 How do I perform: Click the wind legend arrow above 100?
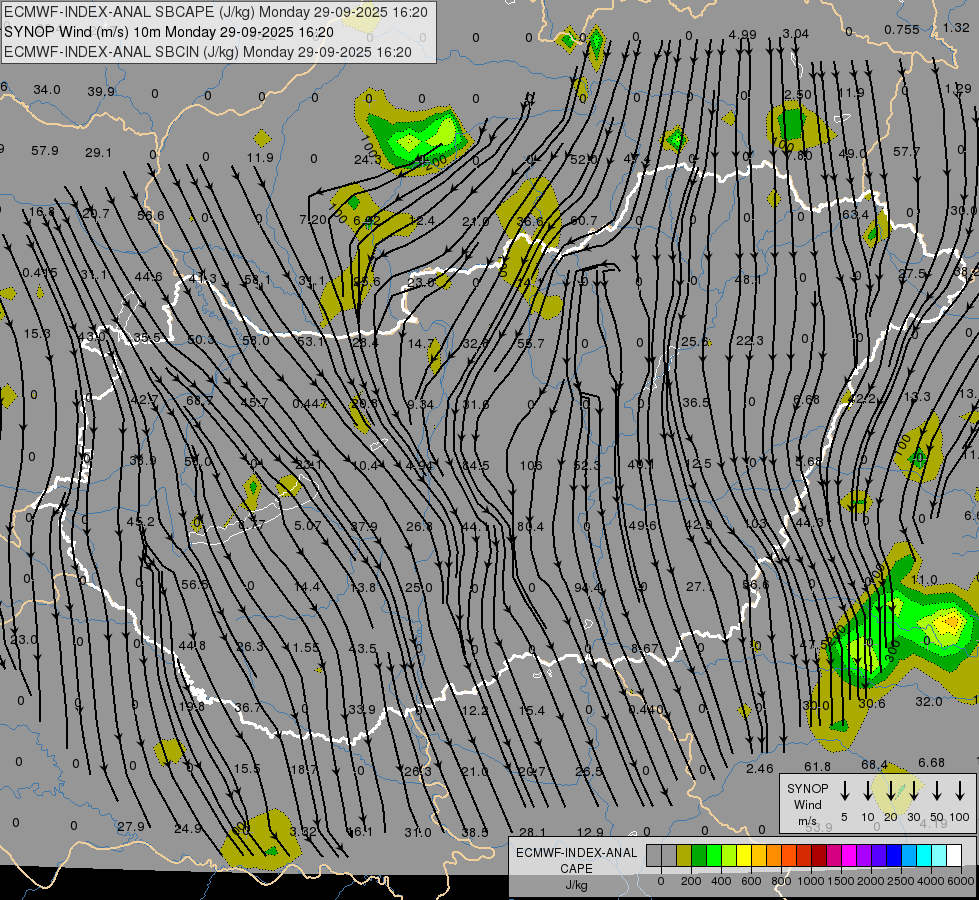point(960,791)
